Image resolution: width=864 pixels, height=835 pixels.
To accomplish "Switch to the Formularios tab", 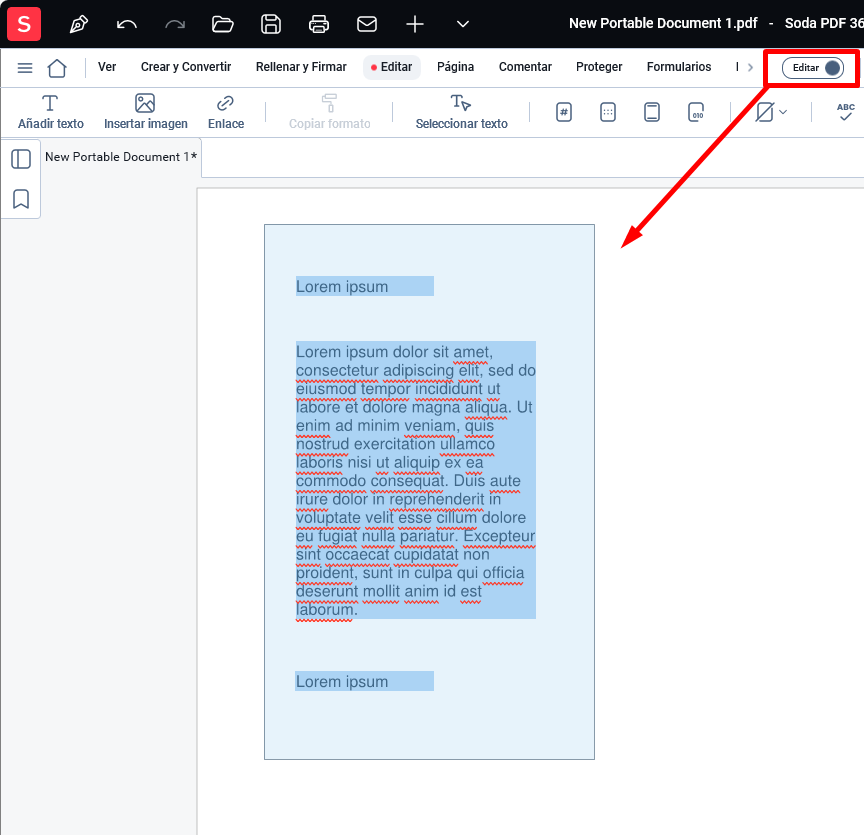I will coord(679,67).
